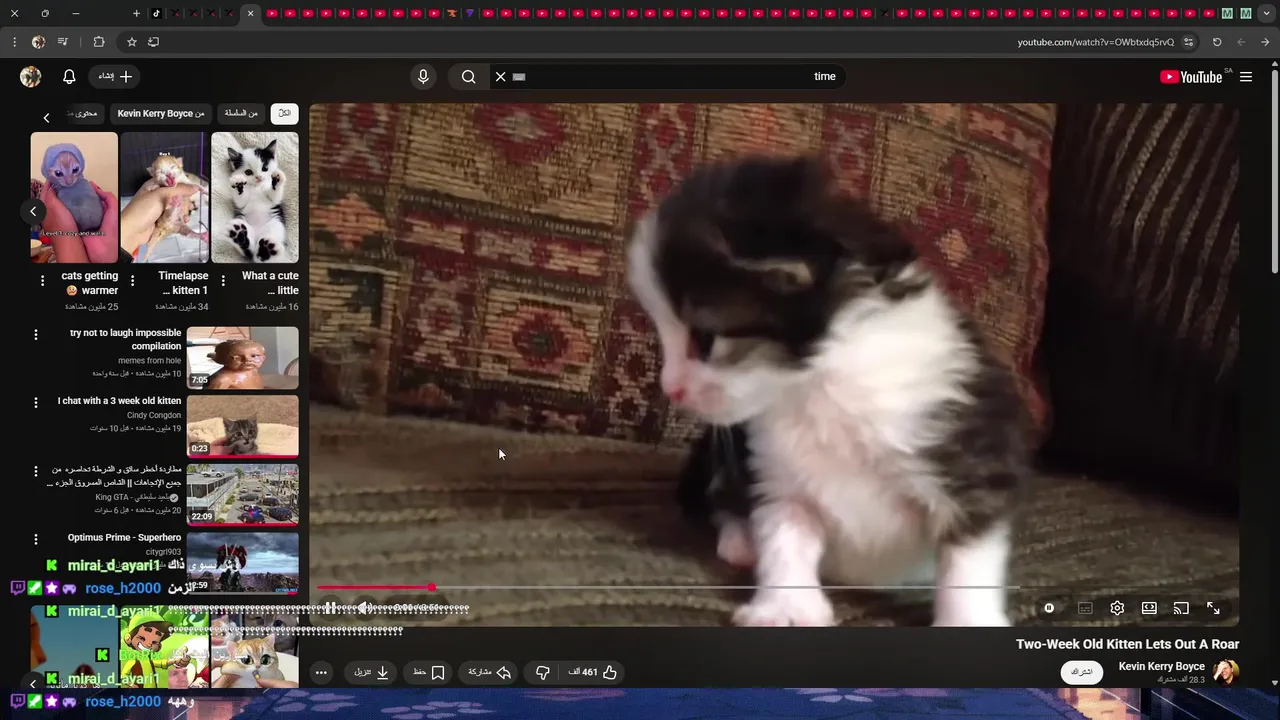This screenshot has height=720, width=1280.
Task: Open the Kevin Kerry Boyce channel name below the video
Action: 1161,666
